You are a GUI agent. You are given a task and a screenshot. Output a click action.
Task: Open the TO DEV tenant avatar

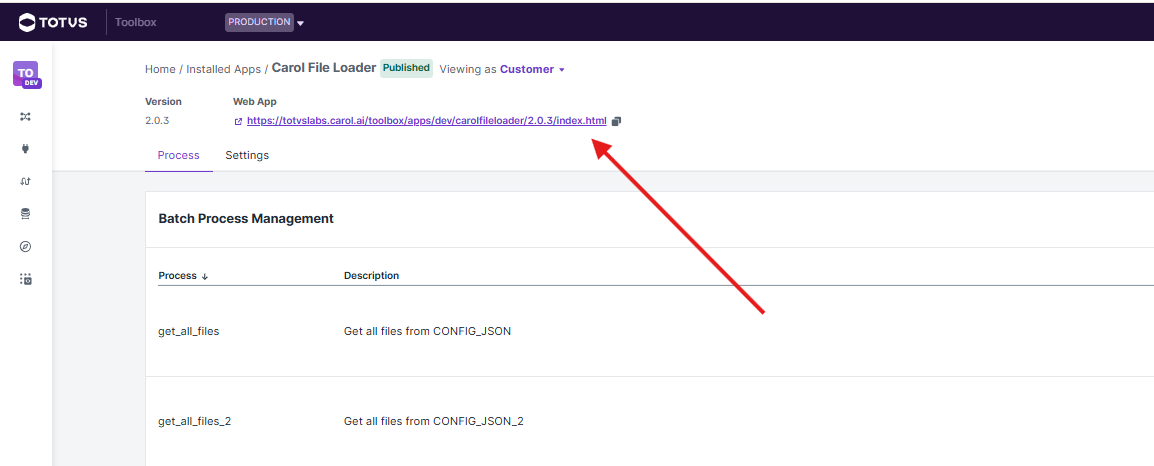[26, 75]
